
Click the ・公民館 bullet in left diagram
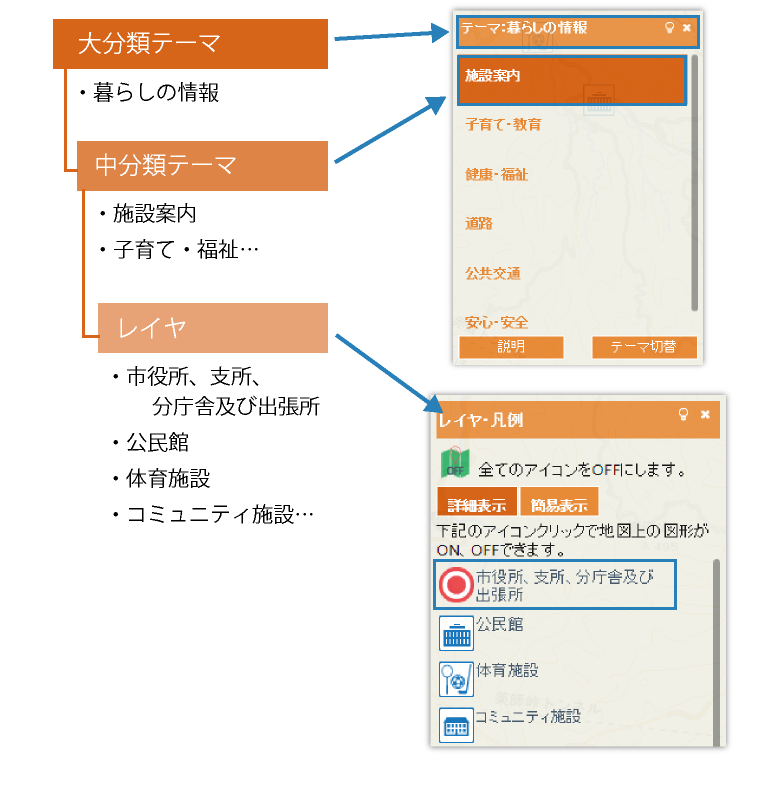(150, 442)
